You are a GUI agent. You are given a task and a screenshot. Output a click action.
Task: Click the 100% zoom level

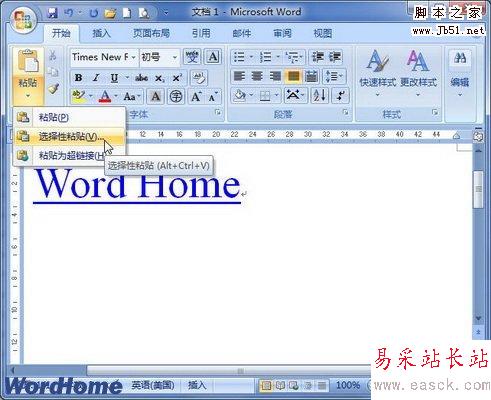click(348, 386)
